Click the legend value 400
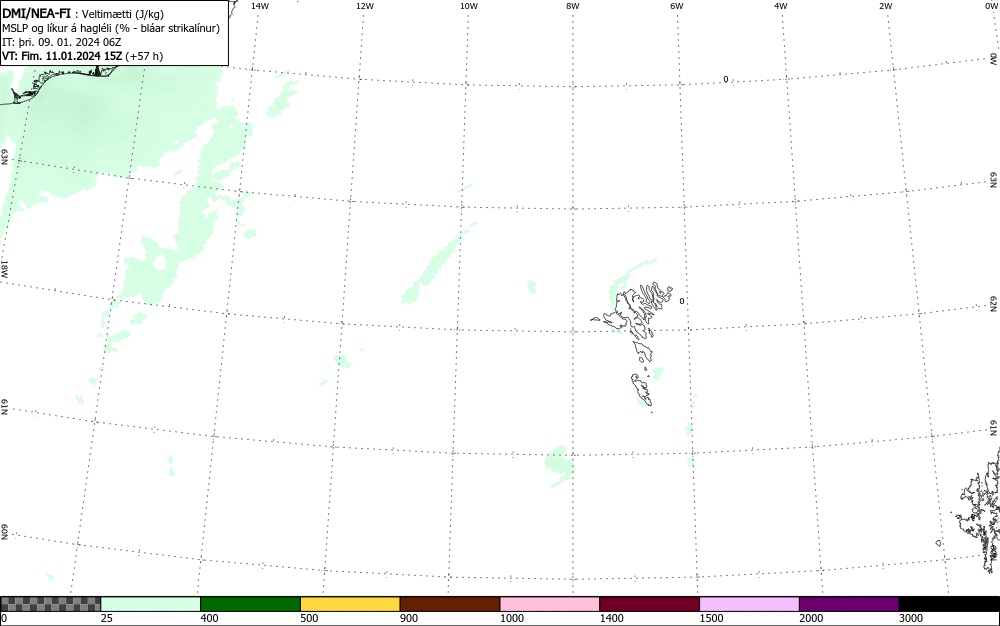Image resolution: width=1000 pixels, height=626 pixels. (x=209, y=618)
